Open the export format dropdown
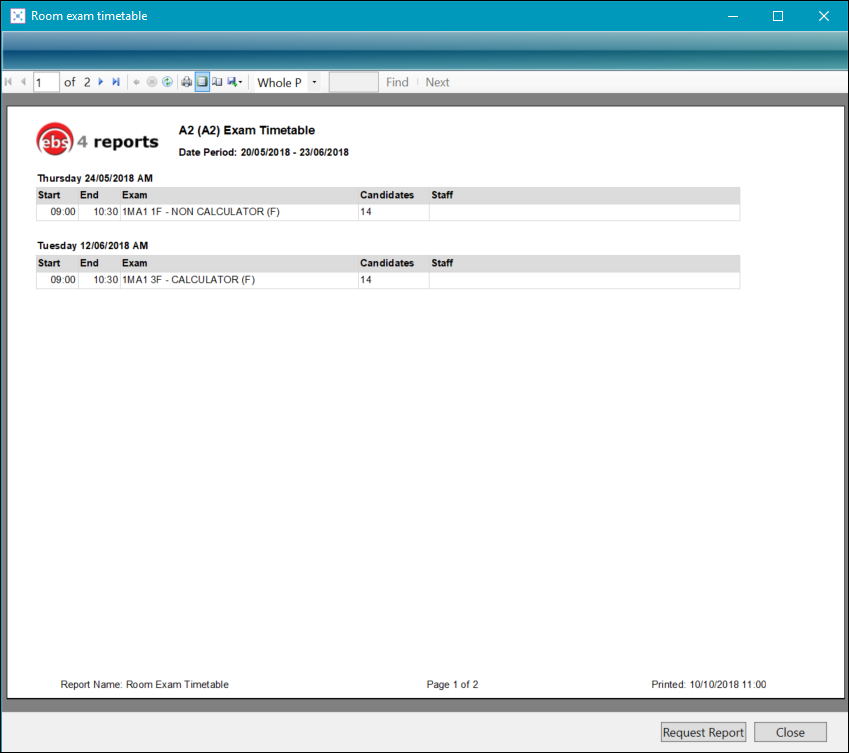The height and width of the screenshot is (753, 849). pos(235,82)
